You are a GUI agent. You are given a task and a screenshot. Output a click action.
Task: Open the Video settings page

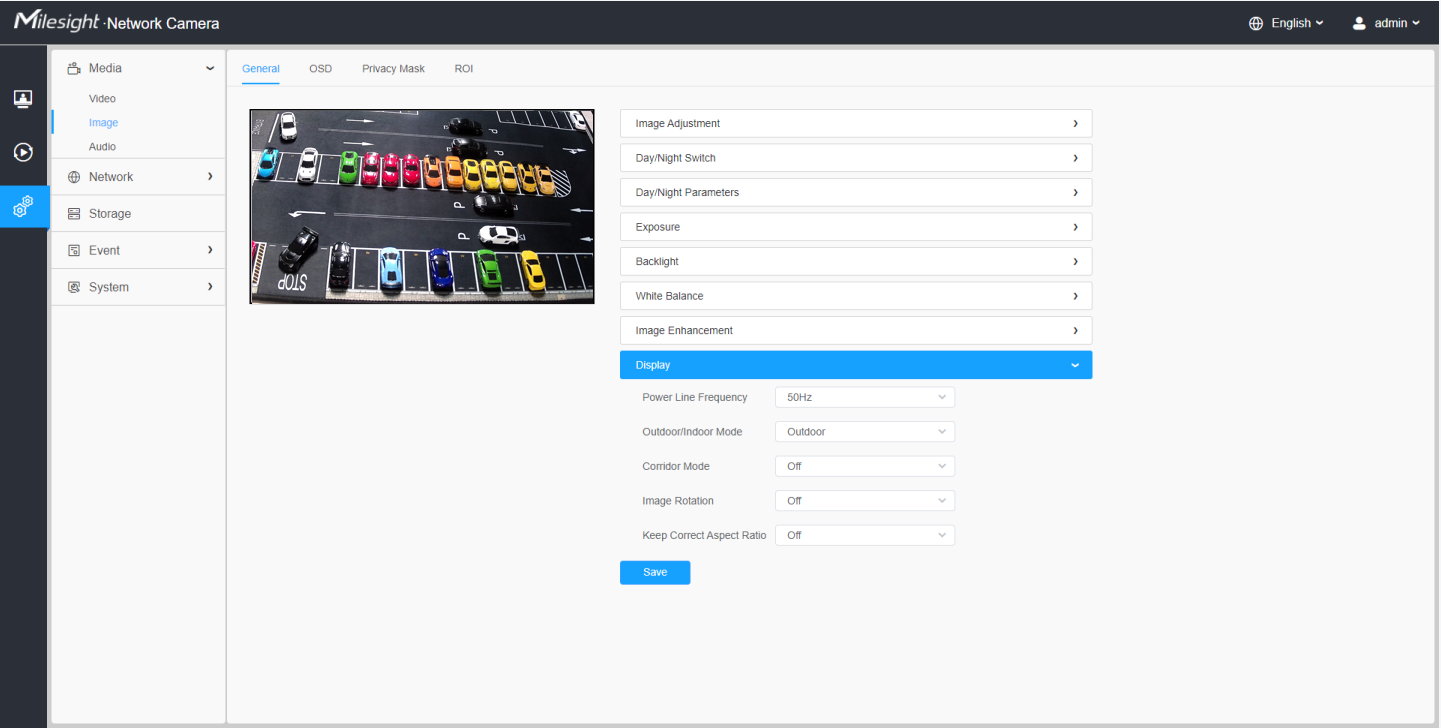(x=102, y=99)
